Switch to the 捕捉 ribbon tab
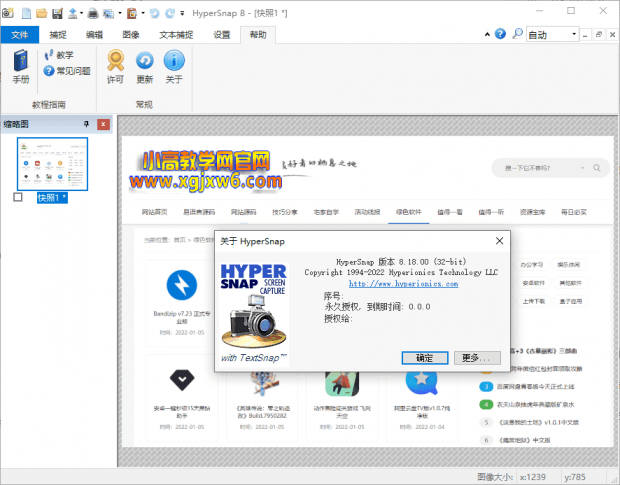The image size is (620, 485). click(58, 35)
